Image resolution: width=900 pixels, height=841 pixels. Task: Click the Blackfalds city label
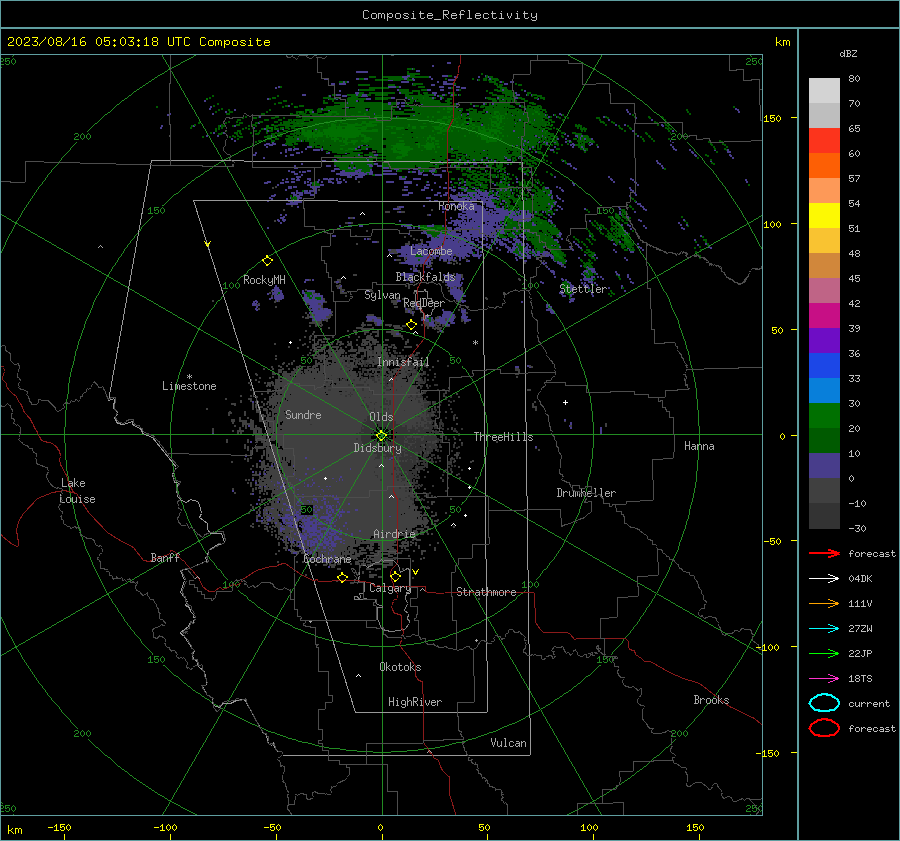coord(425,277)
